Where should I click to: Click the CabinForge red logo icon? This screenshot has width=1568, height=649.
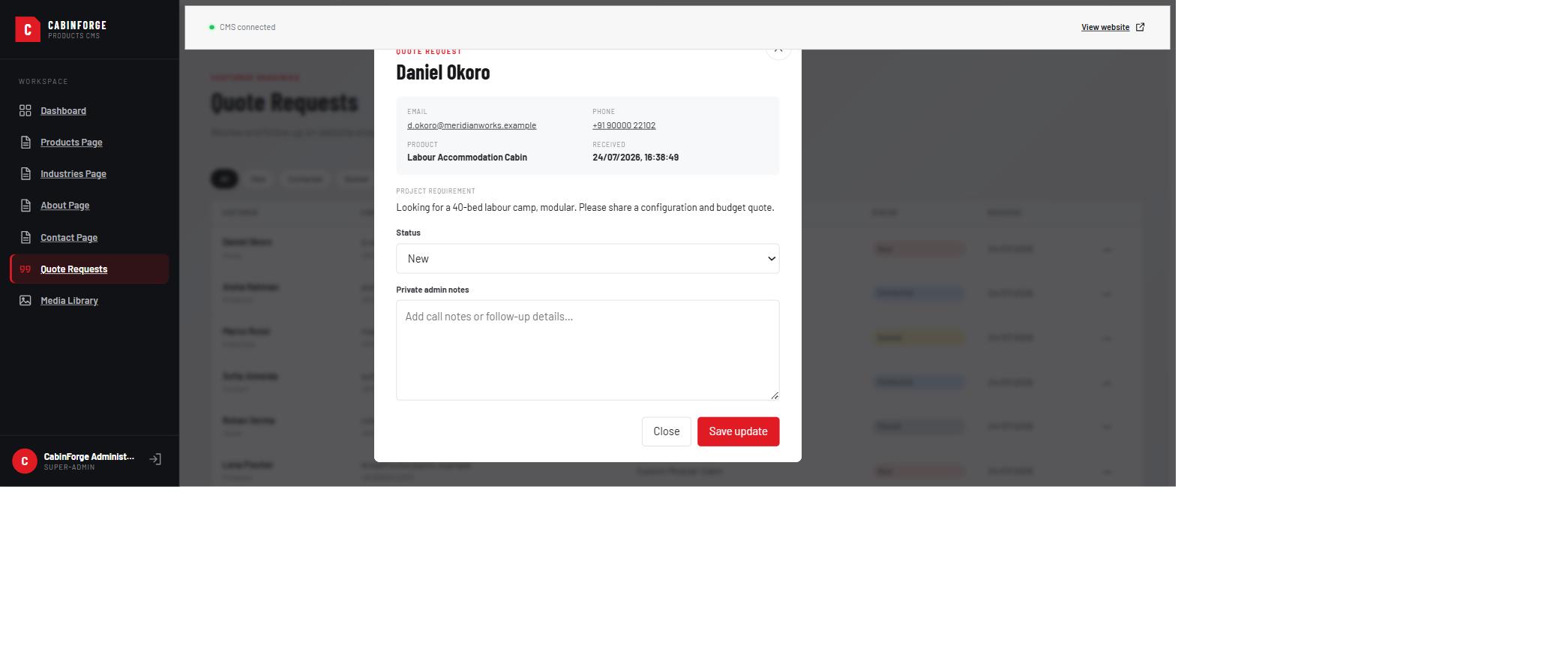pos(28,29)
